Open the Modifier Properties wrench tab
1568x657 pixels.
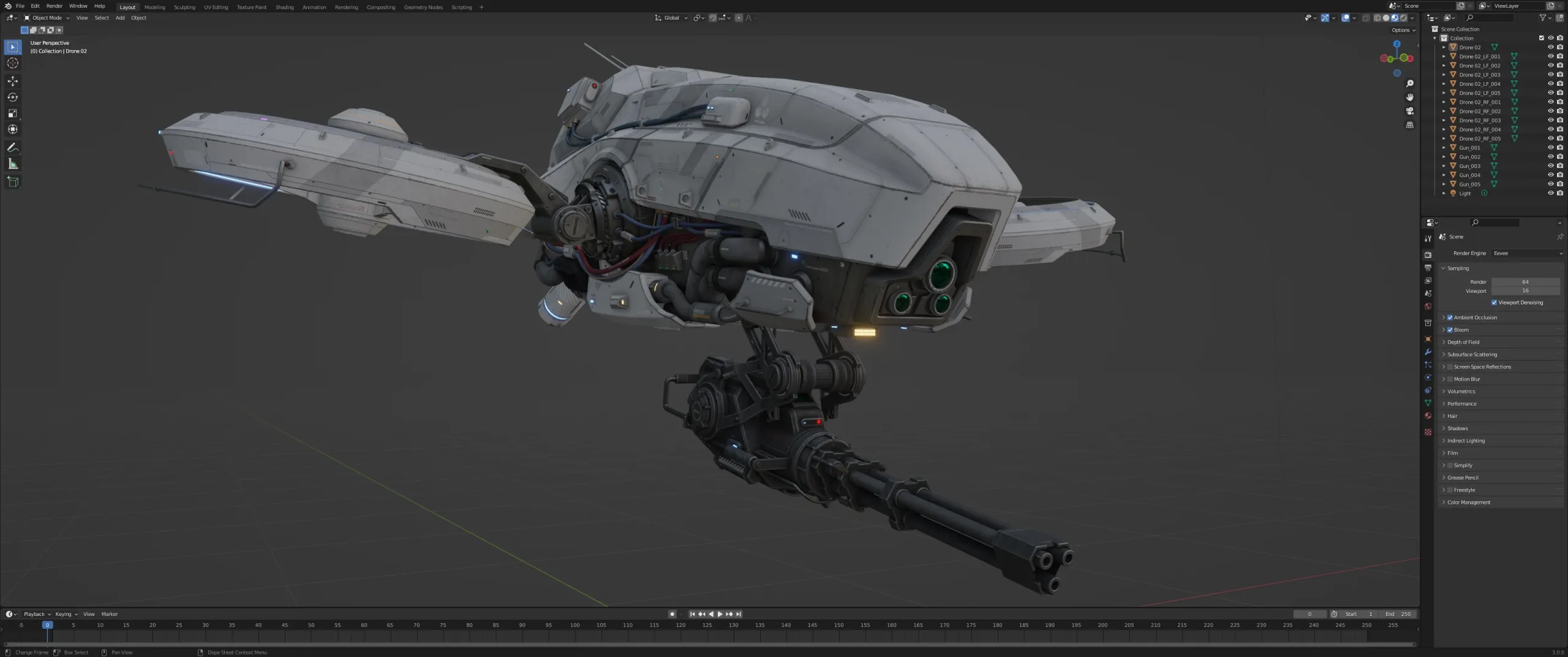(1428, 352)
